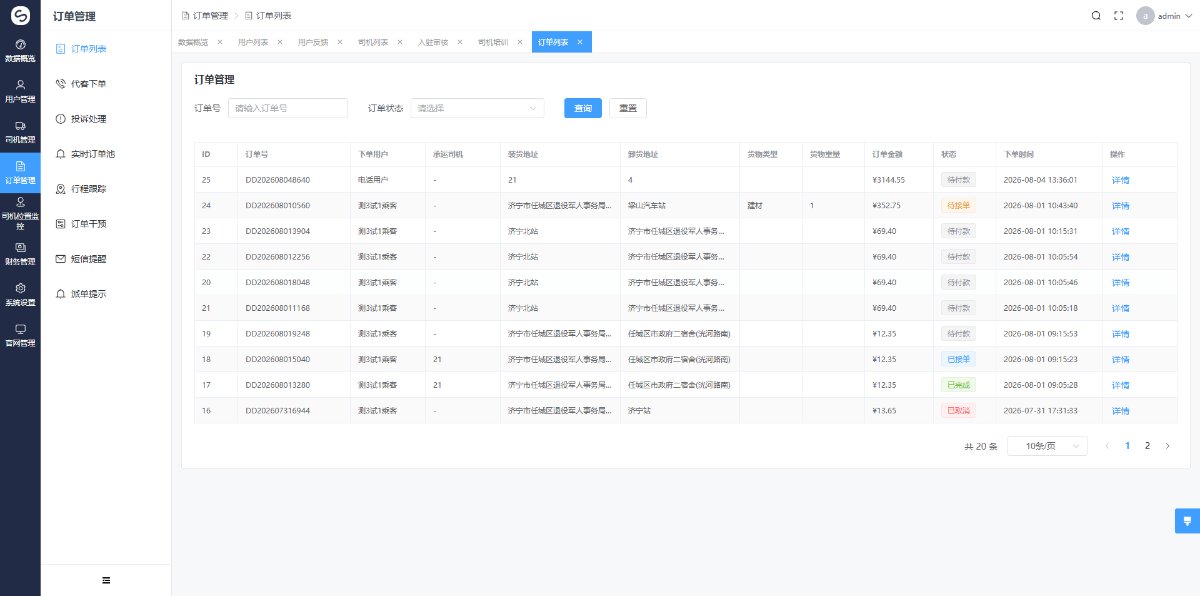Open 详情 for order DD202608010560

point(1120,205)
